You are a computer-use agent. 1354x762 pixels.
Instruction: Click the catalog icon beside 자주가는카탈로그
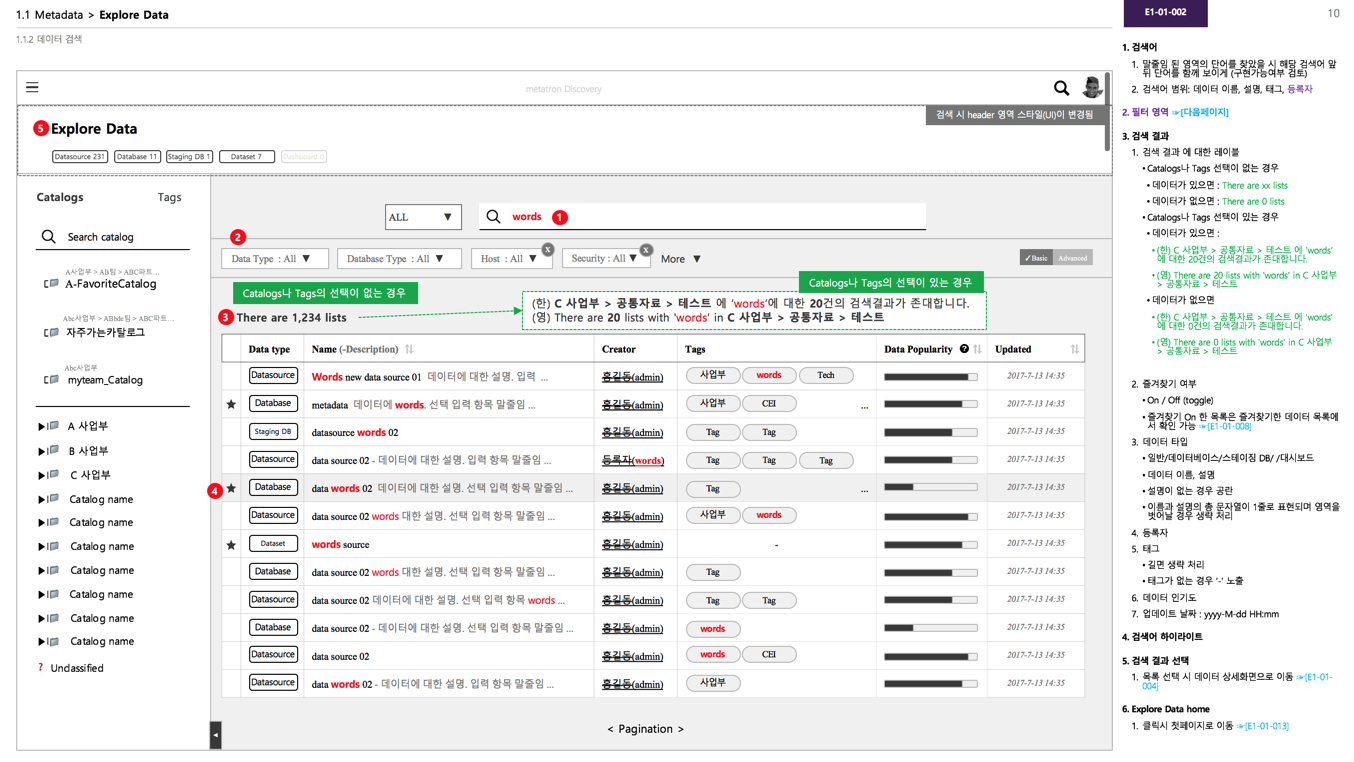pyautogui.click(x=51, y=332)
